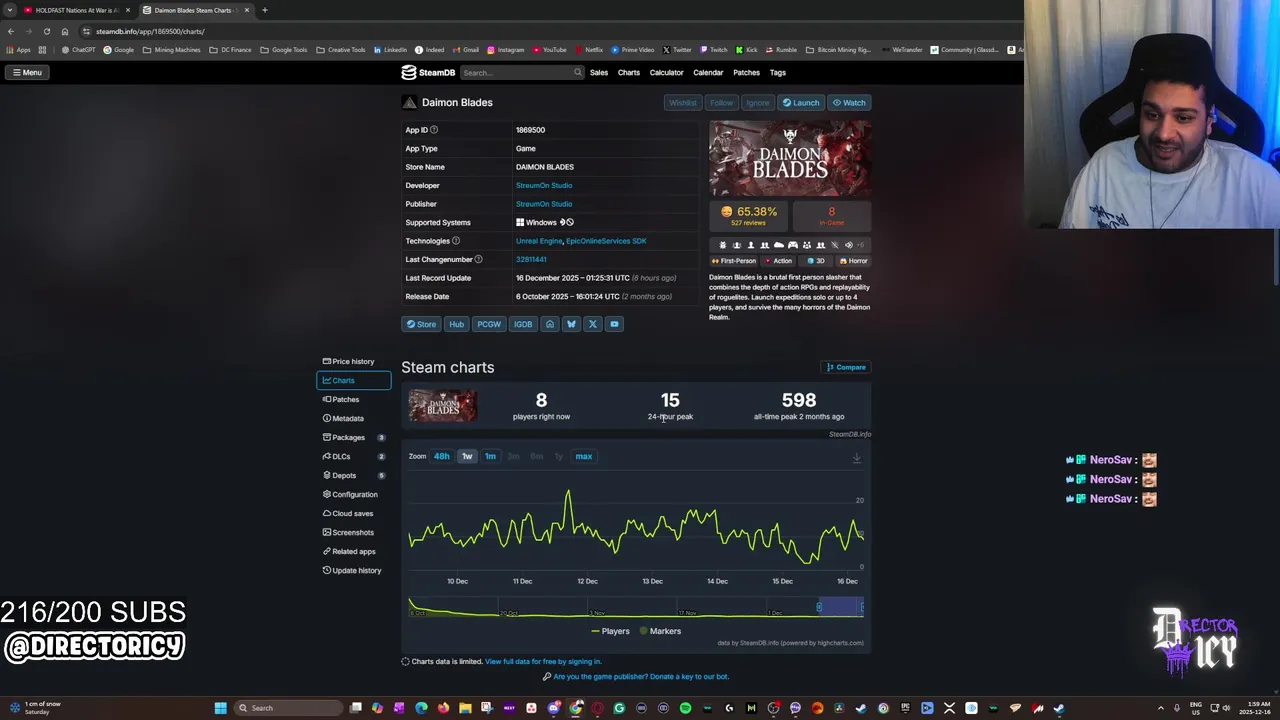Screen dimensions: 1280x720
Task: Toggle Ignore for Daimon Blades
Action: 758,102
